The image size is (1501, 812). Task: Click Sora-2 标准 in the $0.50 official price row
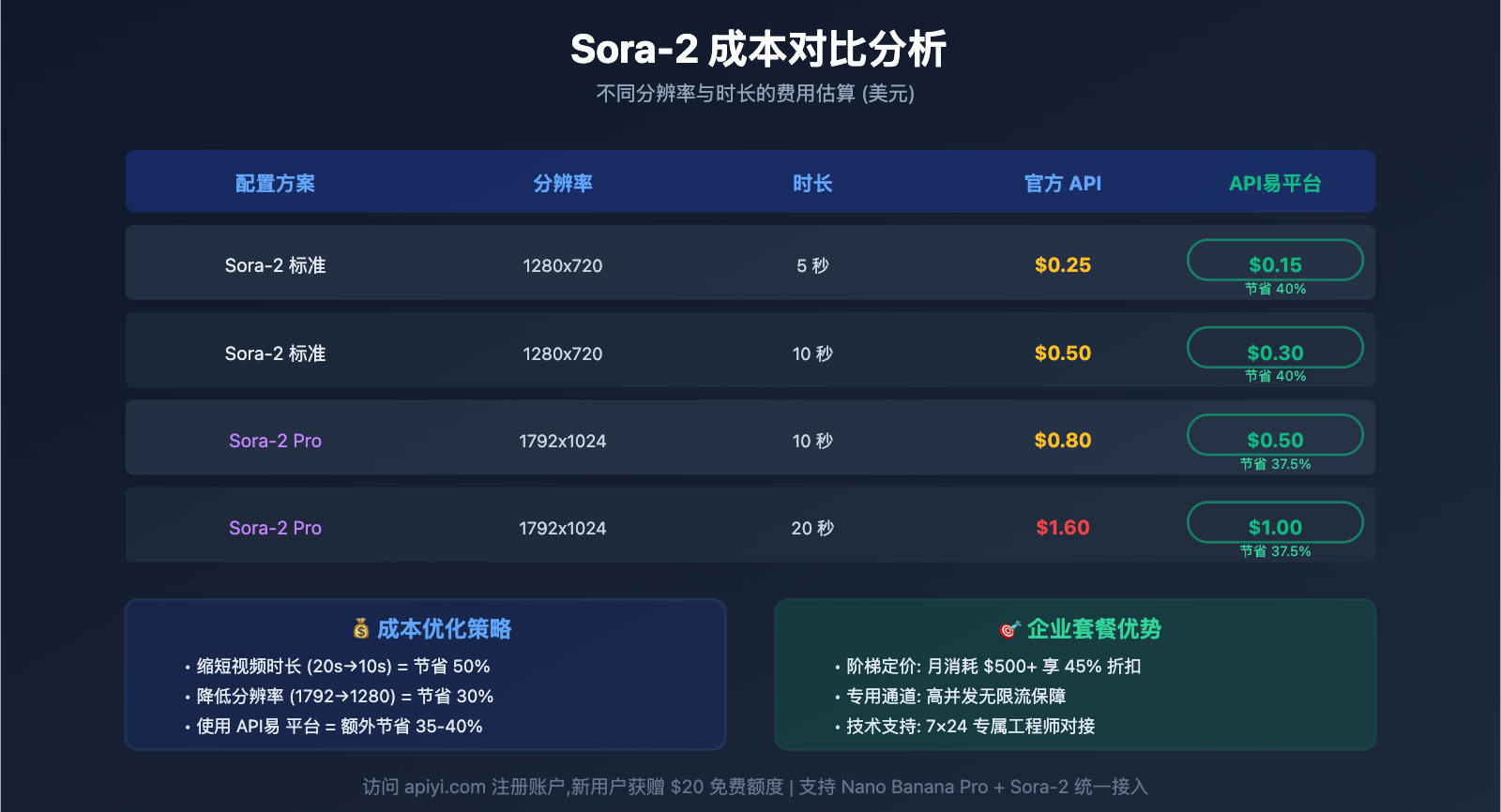coord(275,353)
